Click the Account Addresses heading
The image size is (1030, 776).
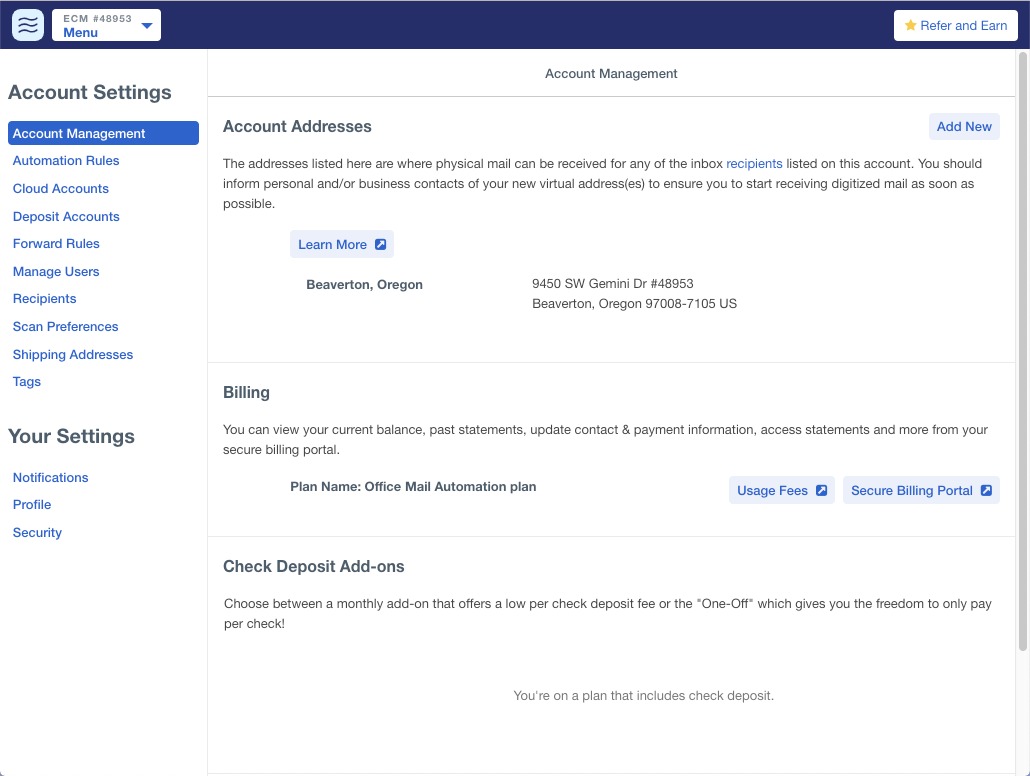click(297, 126)
